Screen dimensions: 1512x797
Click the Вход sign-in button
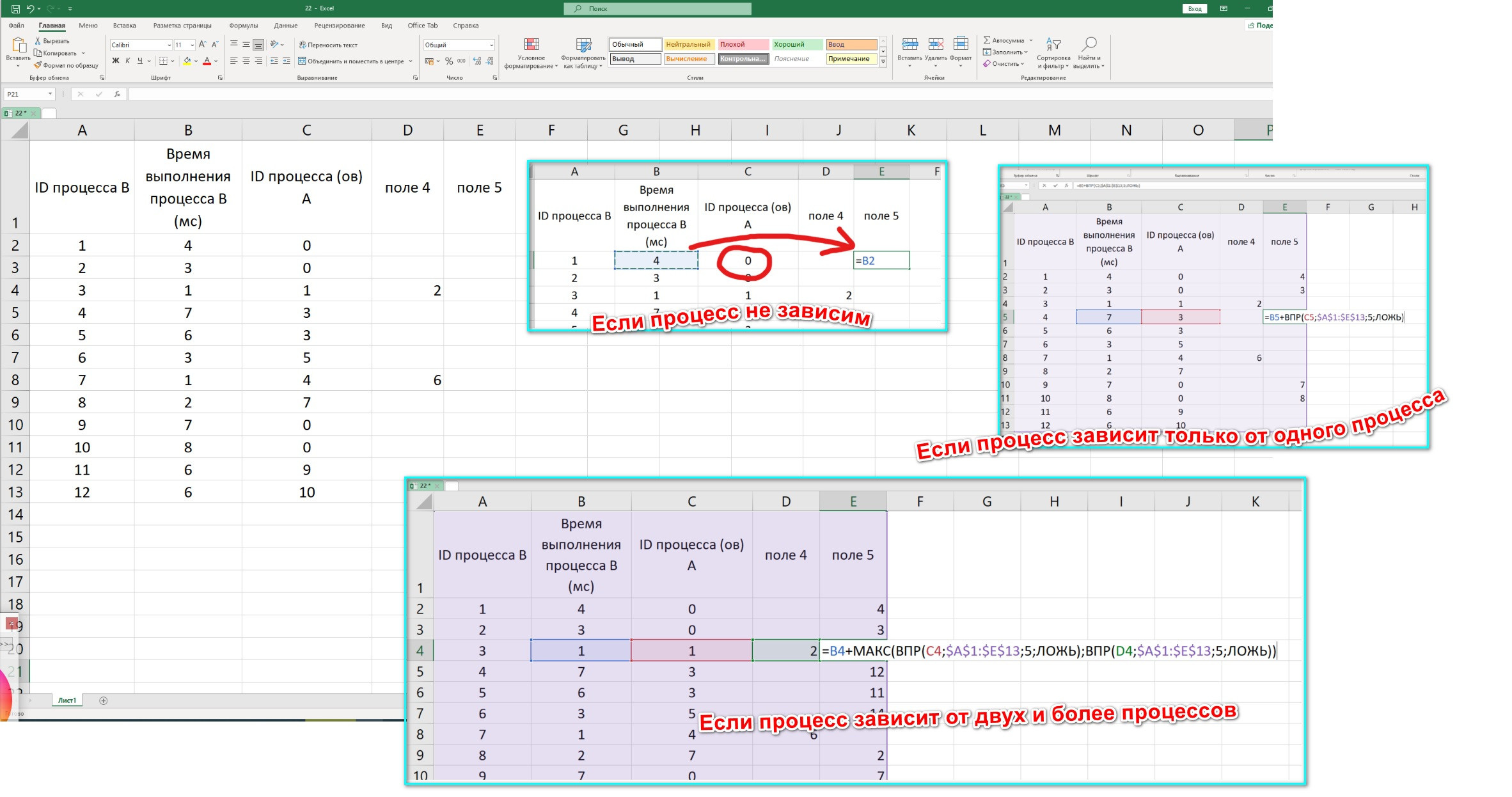[1194, 8]
